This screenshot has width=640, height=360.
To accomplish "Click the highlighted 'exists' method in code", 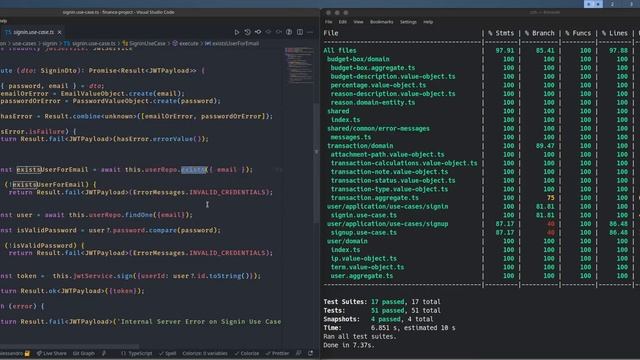I will [x=194, y=169].
